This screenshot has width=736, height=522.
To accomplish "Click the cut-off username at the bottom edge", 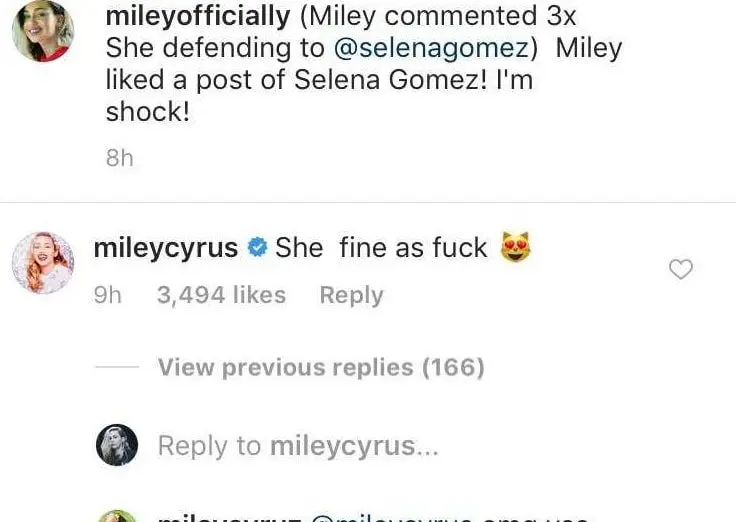I will click(229, 517).
